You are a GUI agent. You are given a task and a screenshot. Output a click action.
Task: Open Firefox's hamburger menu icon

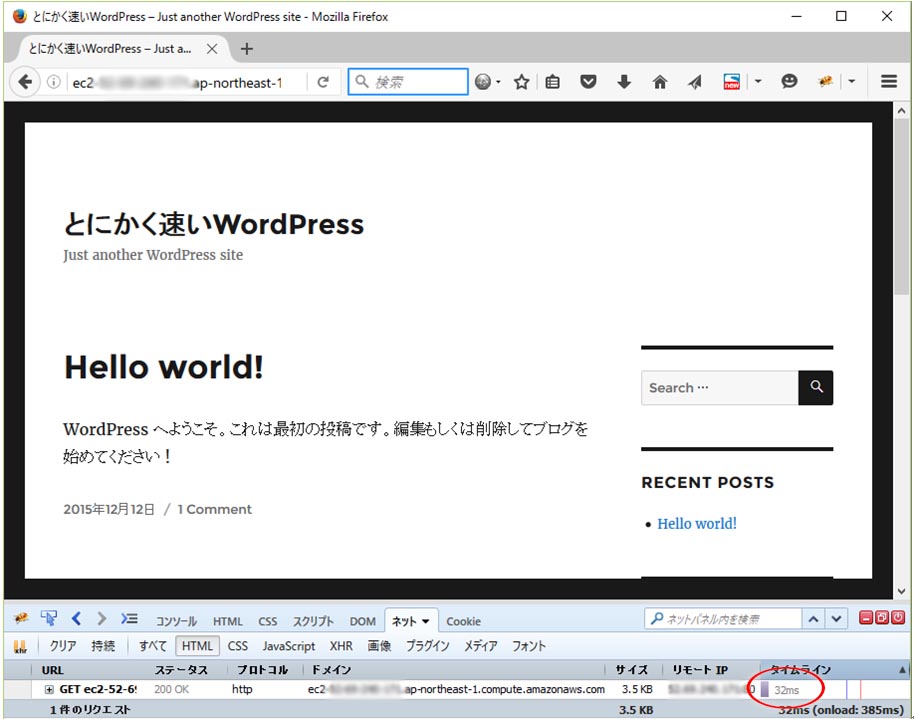tap(888, 82)
